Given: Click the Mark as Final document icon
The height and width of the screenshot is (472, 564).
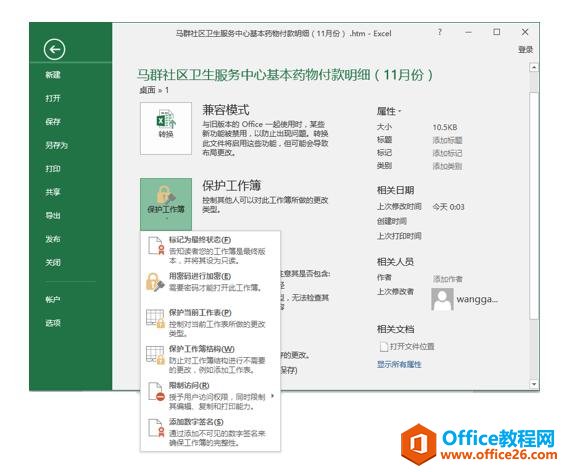Looking at the screenshot, I should point(156,246).
